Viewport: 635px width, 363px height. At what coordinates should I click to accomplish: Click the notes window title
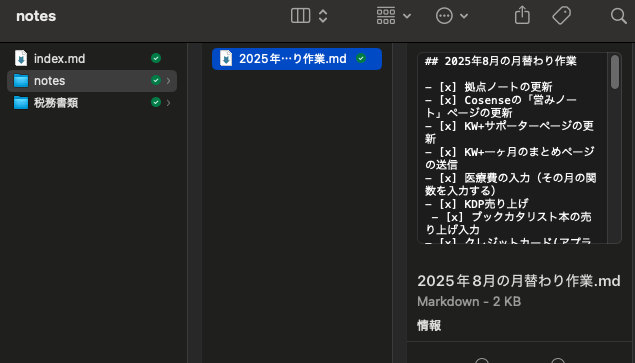coord(36,16)
